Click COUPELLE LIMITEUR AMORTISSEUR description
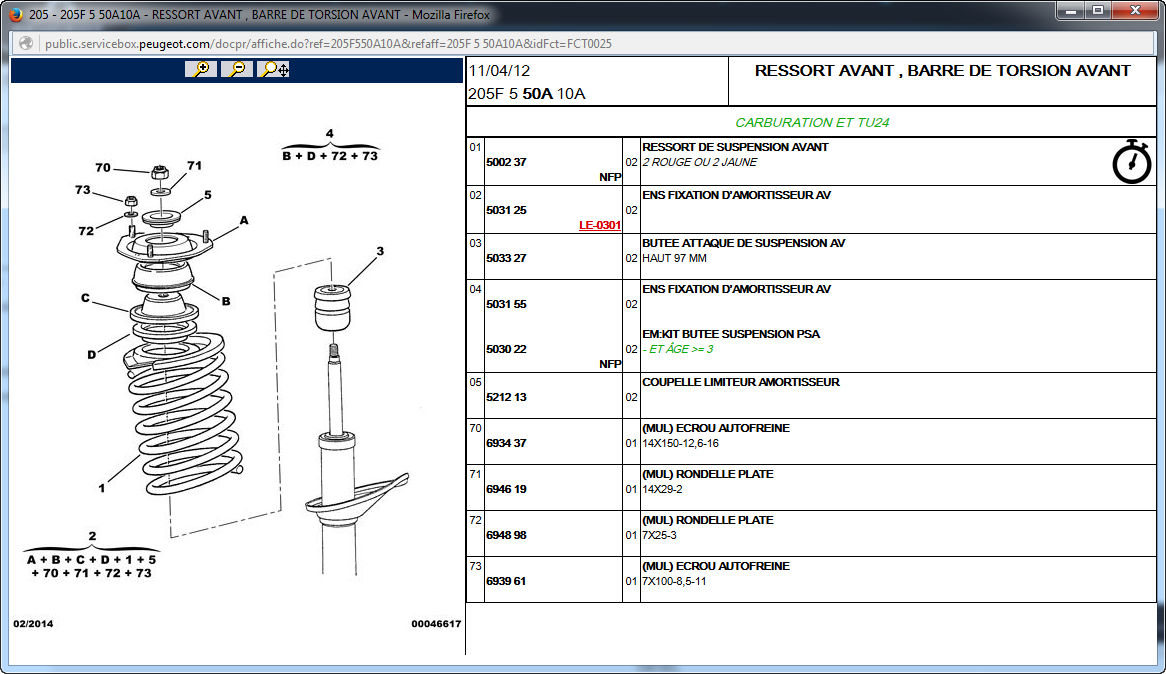Screen dimensions: 1166x674 click(x=740, y=382)
